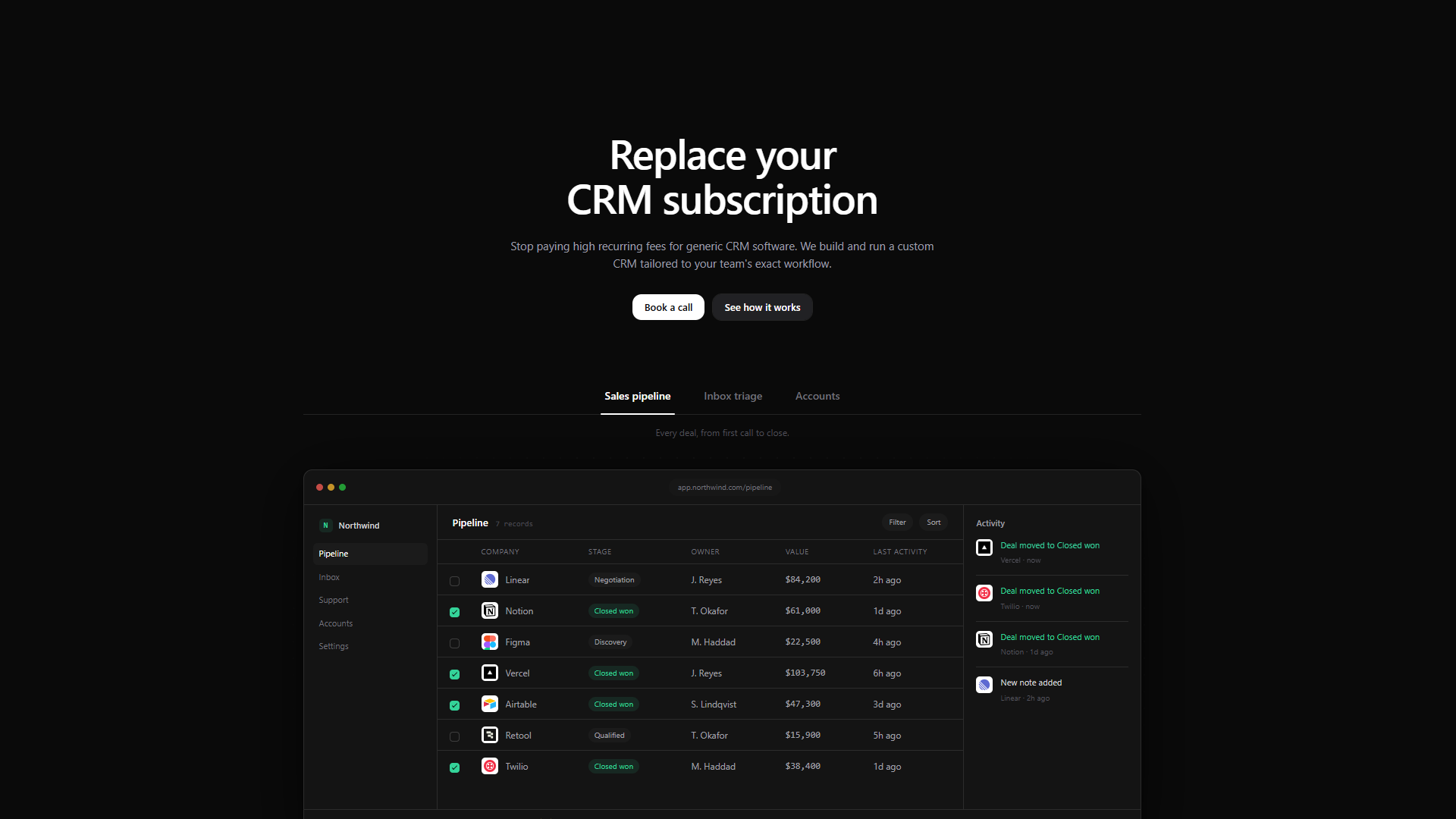Viewport: 1456px width, 819px height.
Task: Click the See how it works button
Action: pyautogui.click(x=762, y=307)
